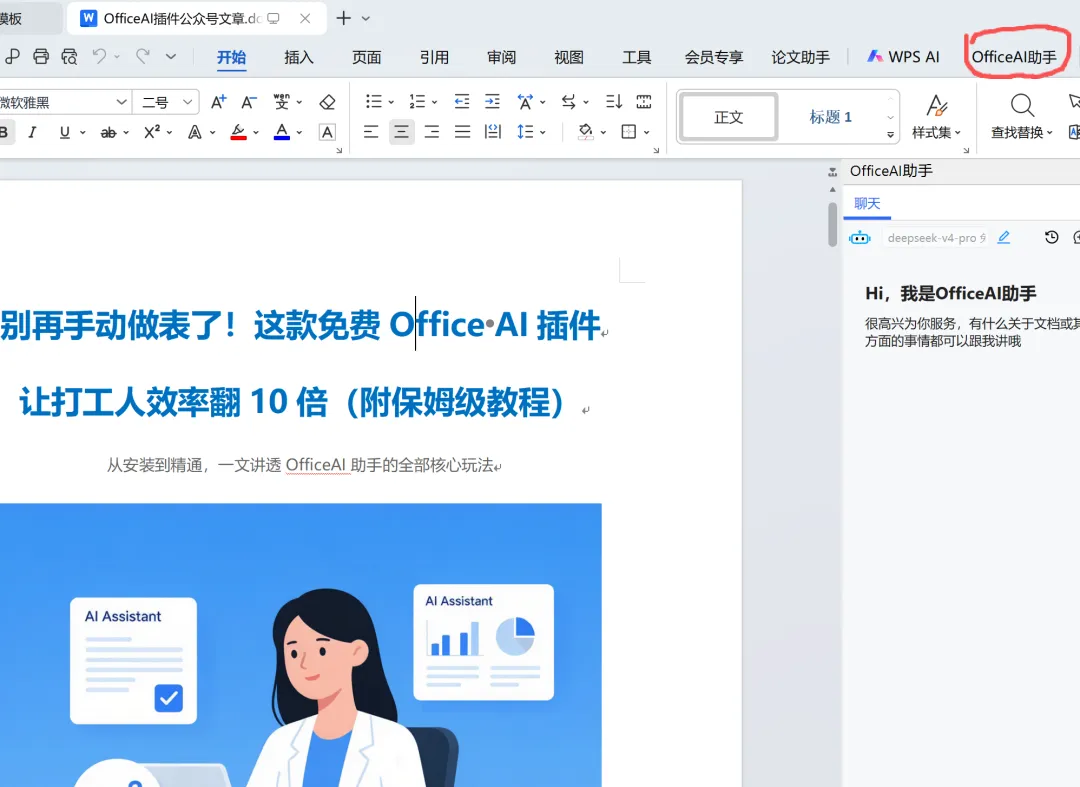The width and height of the screenshot is (1080, 787).
Task: Apply the red highlight color
Action: (x=238, y=132)
